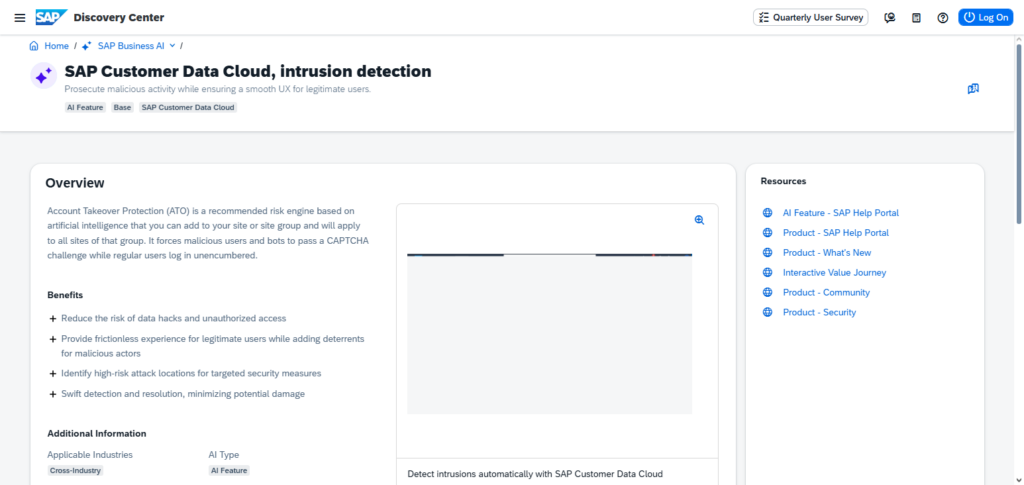
Task: Click the preview image thumbnail
Action: 549,334
